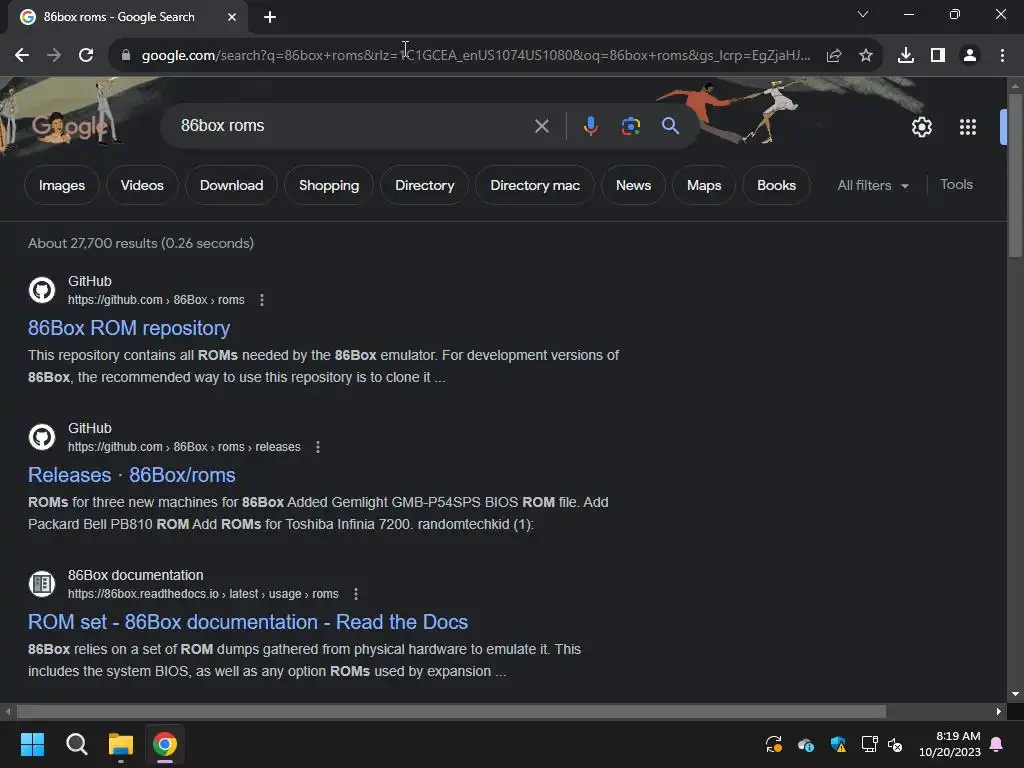Filter results by Images
Screen dimensions: 1024x768
(62, 185)
